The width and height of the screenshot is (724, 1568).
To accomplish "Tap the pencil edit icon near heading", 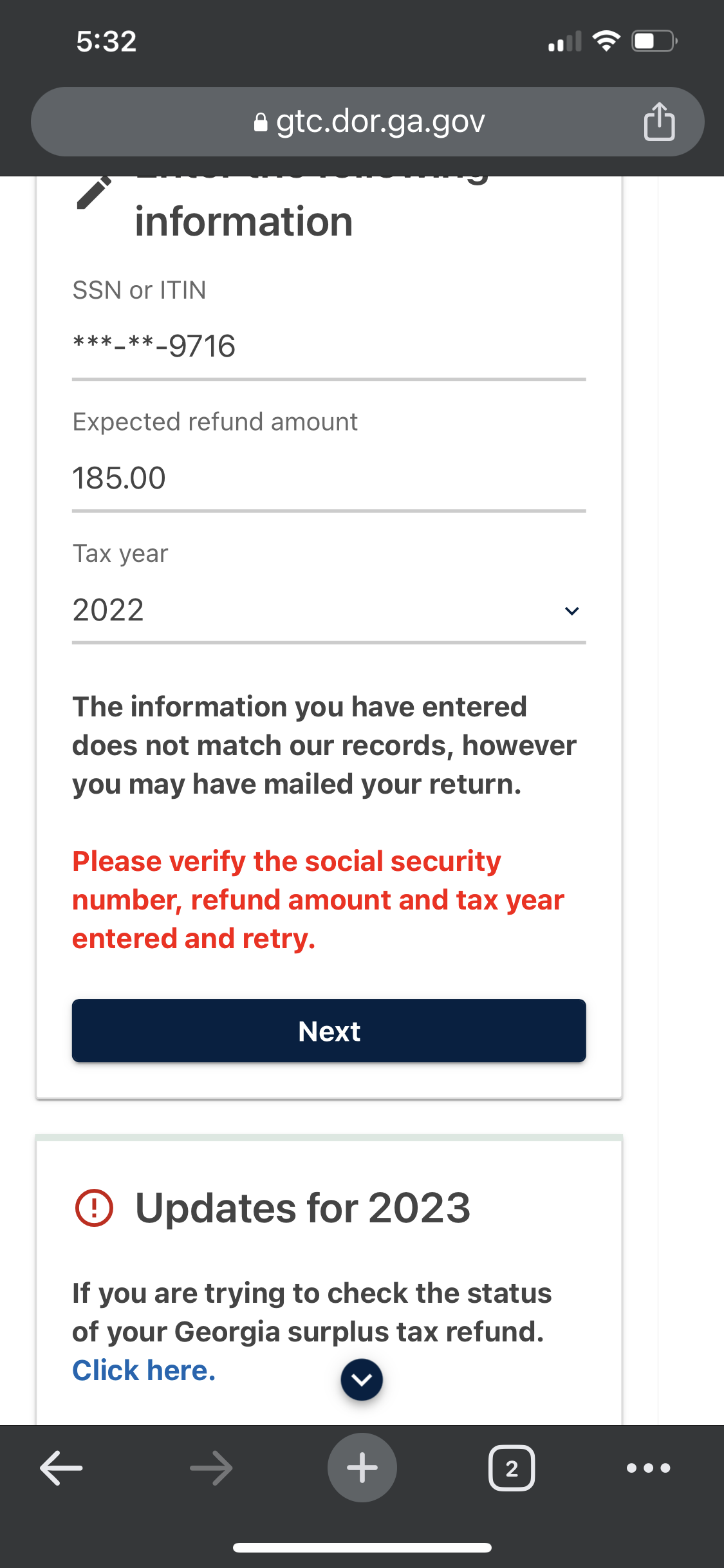I will (94, 192).
